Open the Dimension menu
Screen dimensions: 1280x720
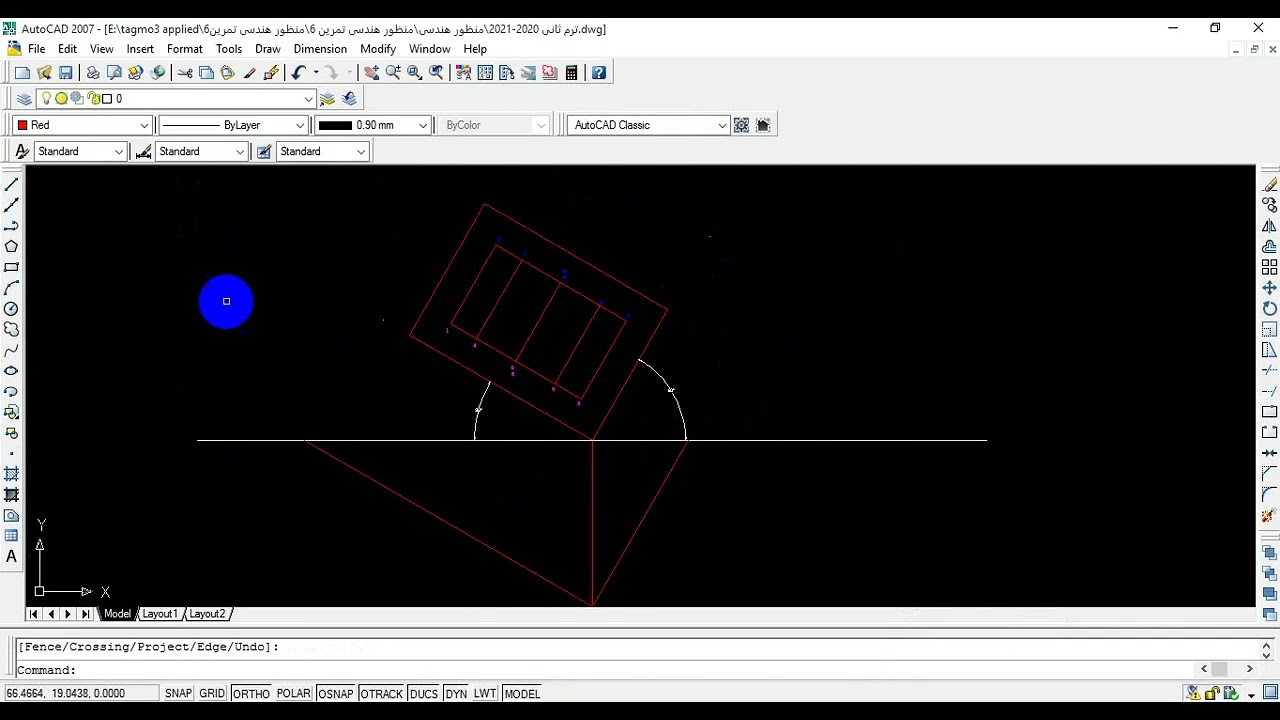[320, 49]
